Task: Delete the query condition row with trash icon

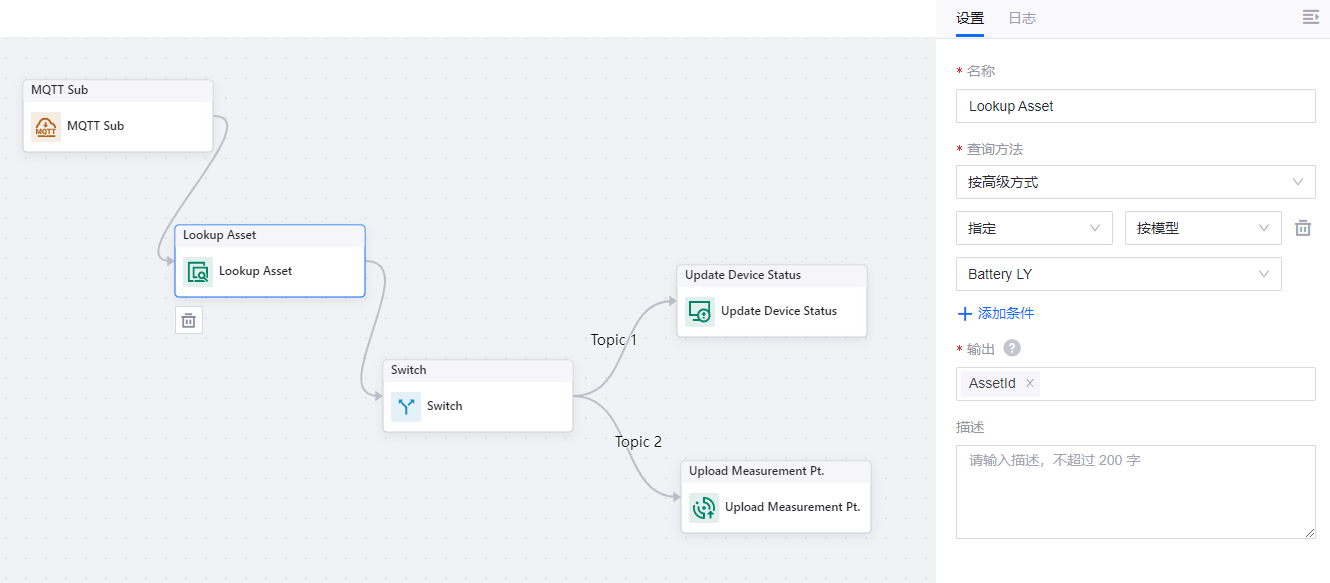Action: tap(1303, 228)
